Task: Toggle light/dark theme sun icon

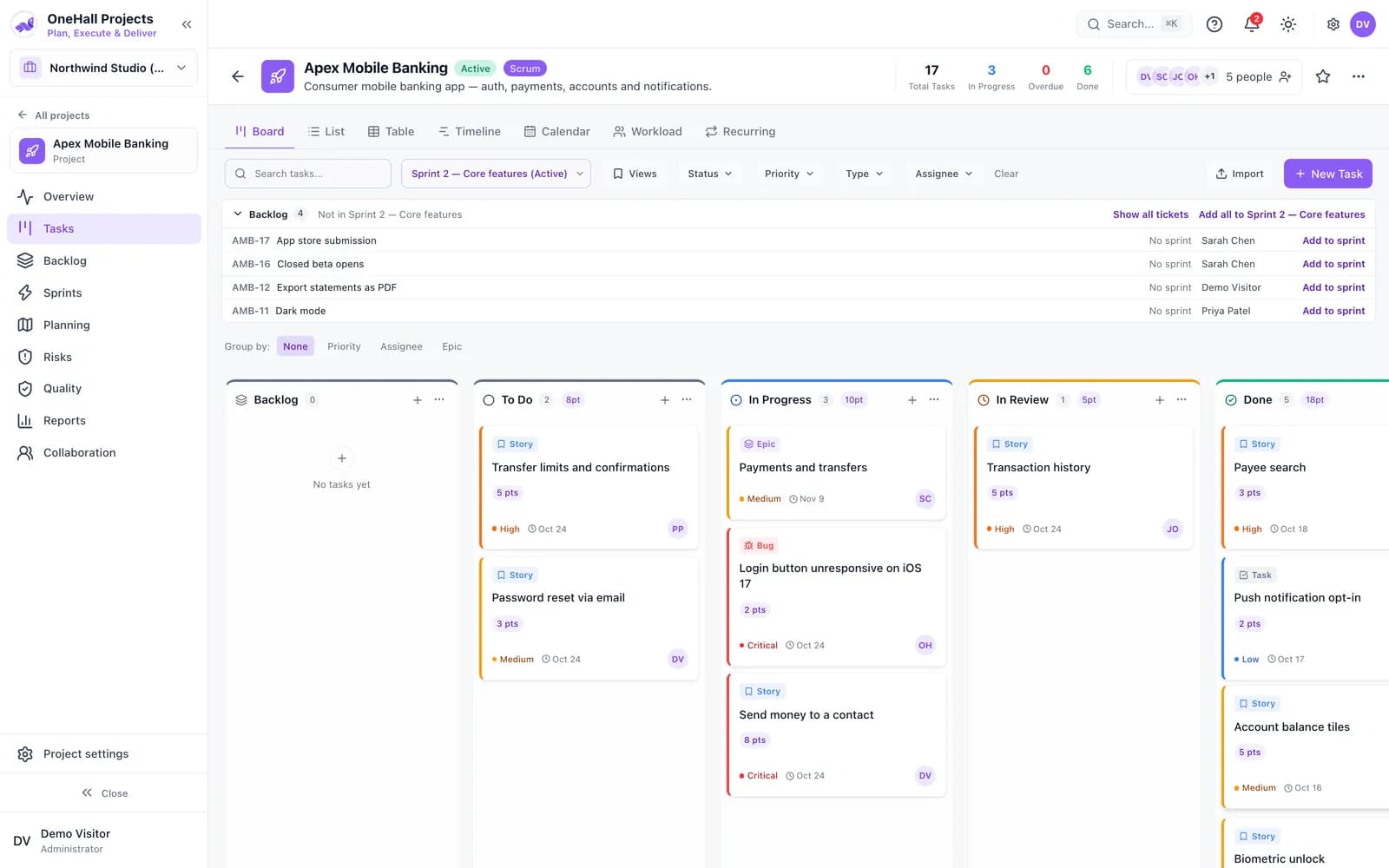Action: [x=1288, y=24]
